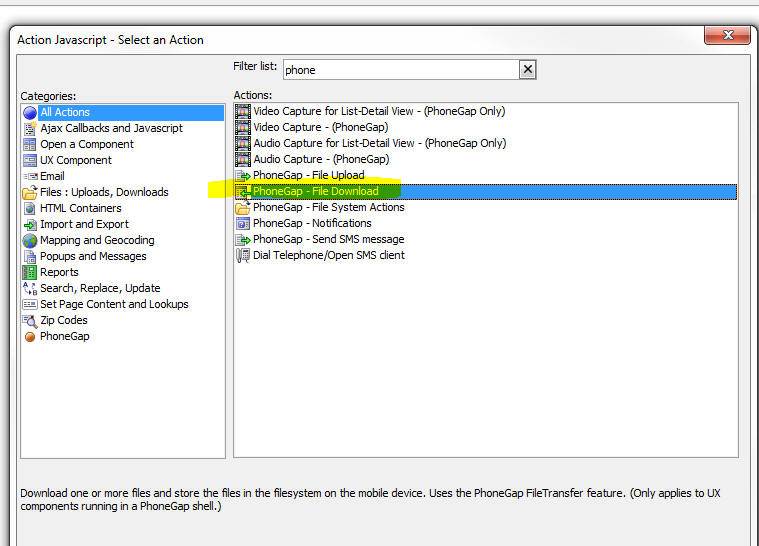This screenshot has height=546, width=759.
Task: Click the PhoneGap - Send SMS message icon
Action: click(243, 239)
